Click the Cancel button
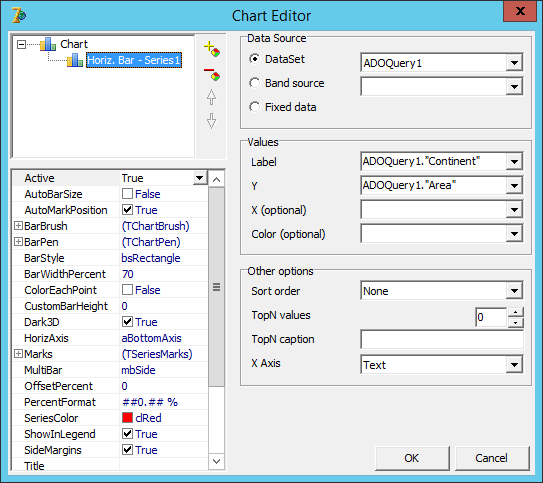The width and height of the screenshot is (543, 483). pyautogui.click(x=492, y=458)
